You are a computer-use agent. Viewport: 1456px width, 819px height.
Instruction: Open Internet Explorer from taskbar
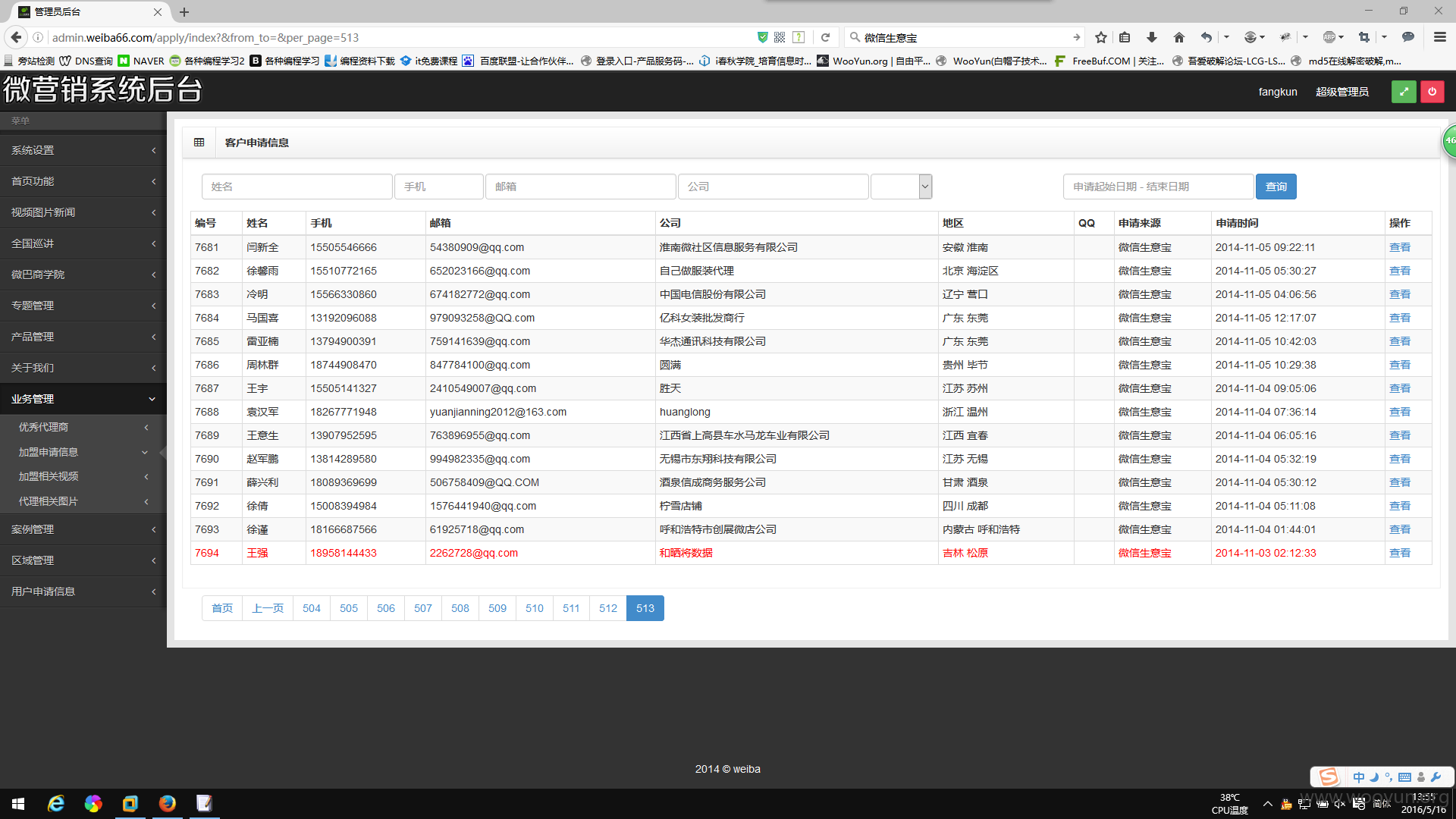[55, 804]
